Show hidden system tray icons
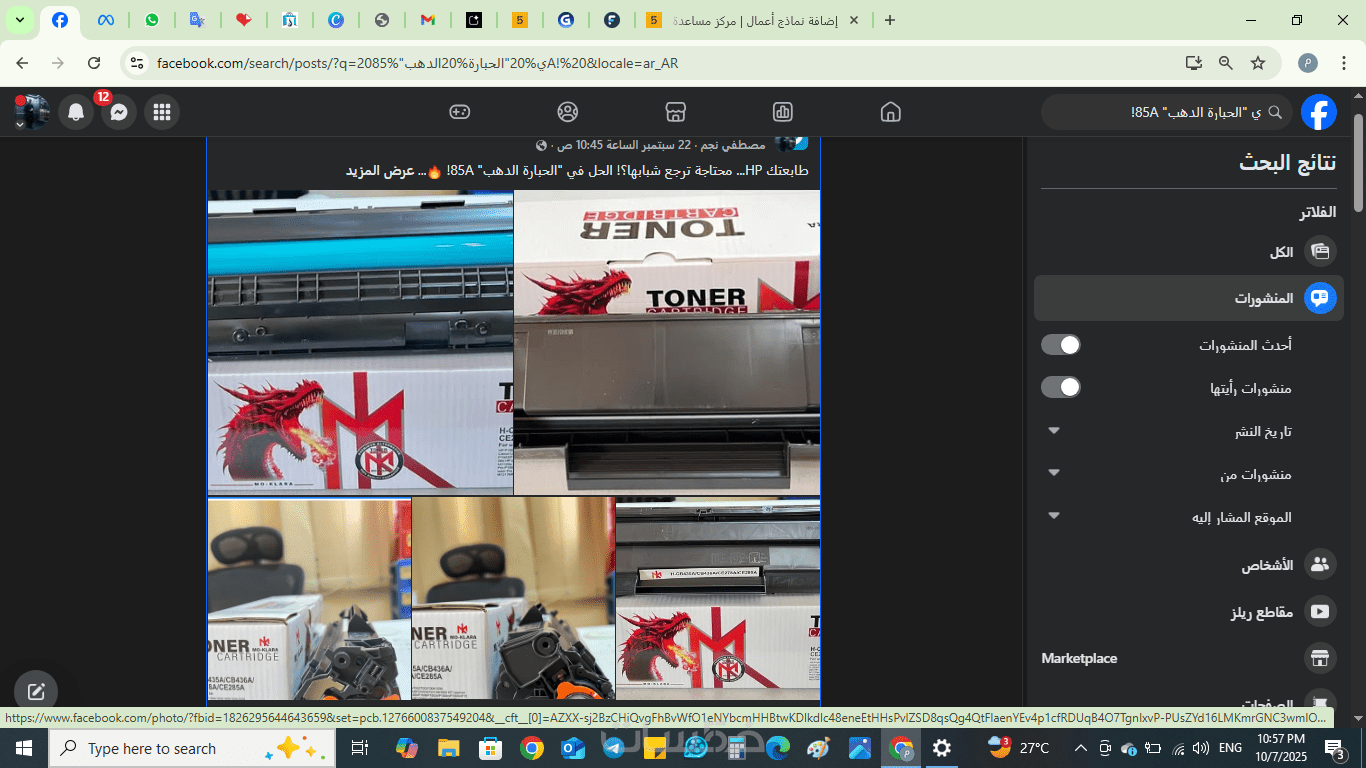Image resolution: width=1366 pixels, height=768 pixels. (x=1081, y=748)
